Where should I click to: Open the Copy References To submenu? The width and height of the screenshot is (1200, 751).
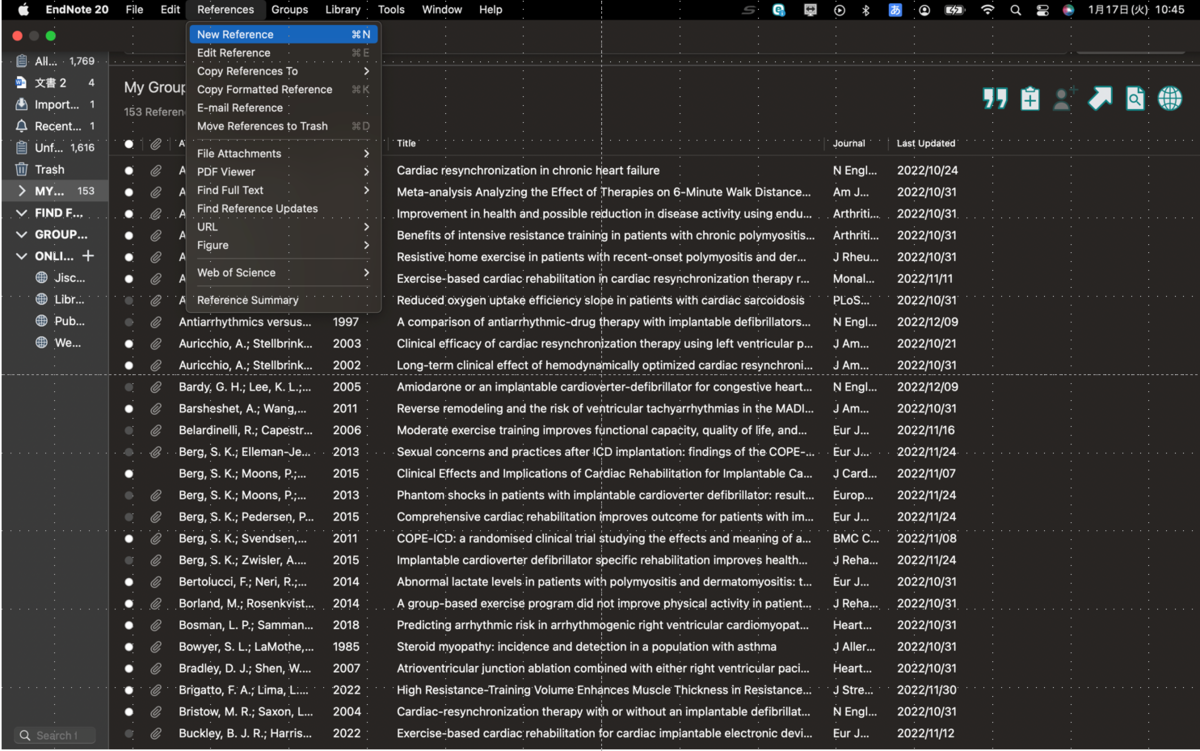[284, 71]
